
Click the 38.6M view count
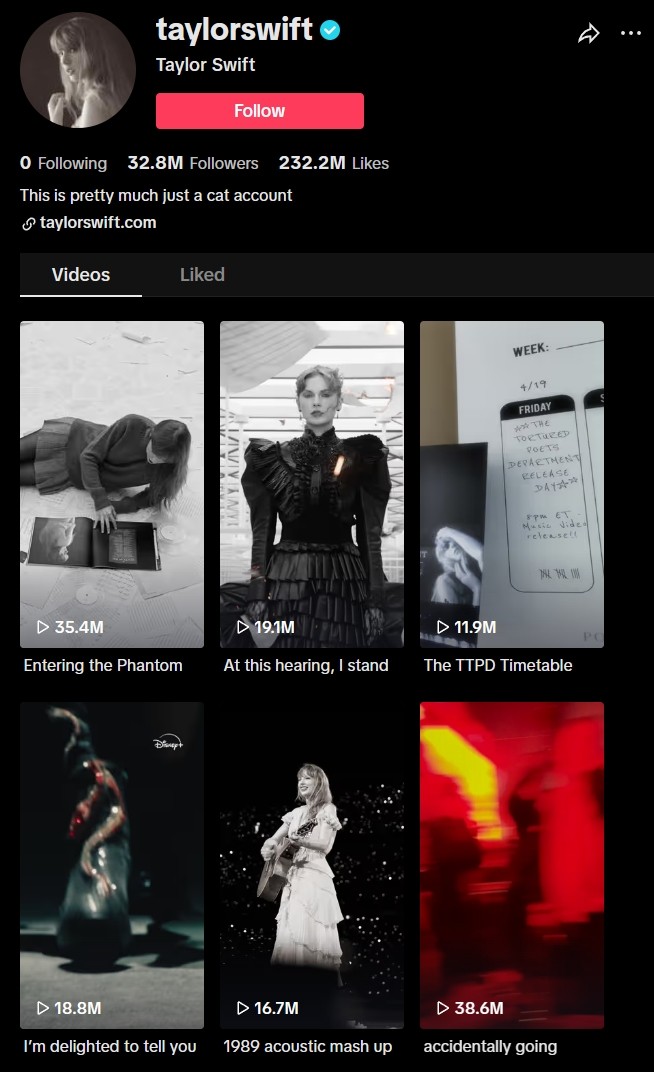tap(479, 1008)
